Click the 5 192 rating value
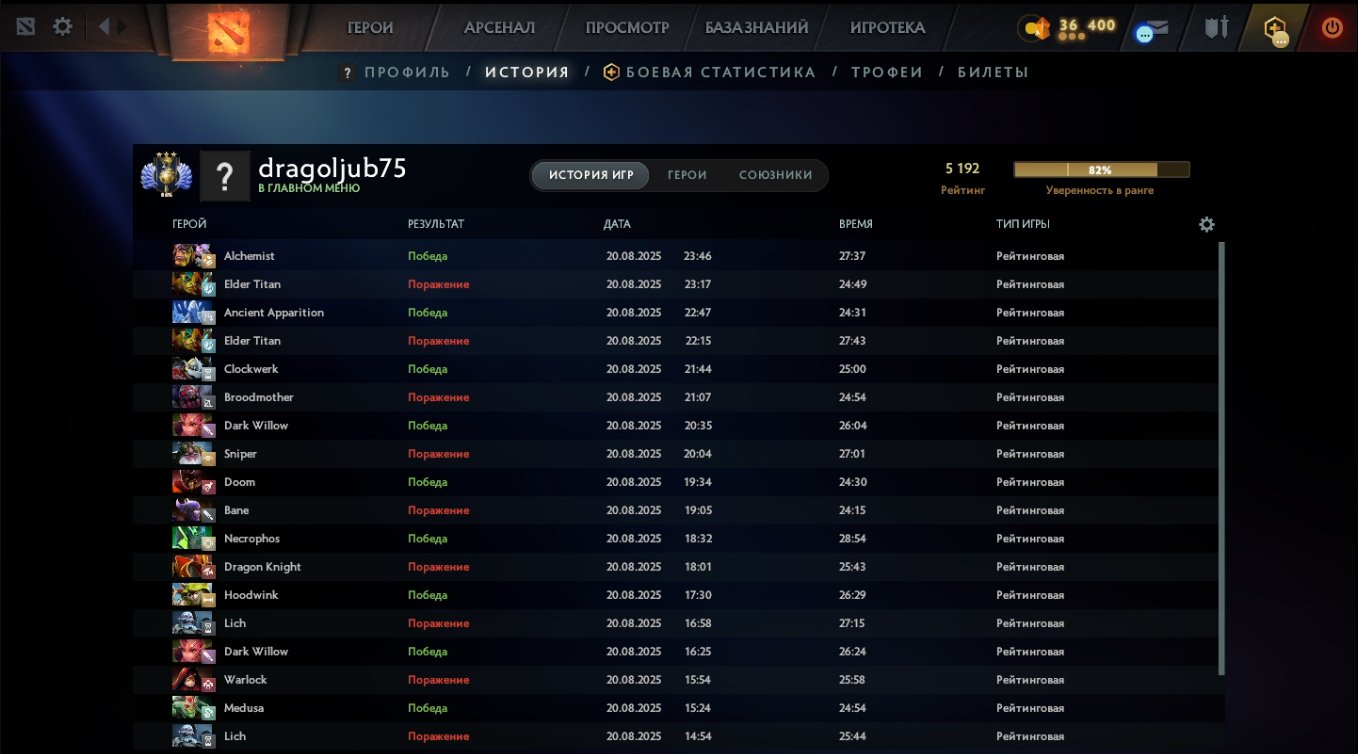Image resolution: width=1358 pixels, height=754 pixels. pos(962,169)
